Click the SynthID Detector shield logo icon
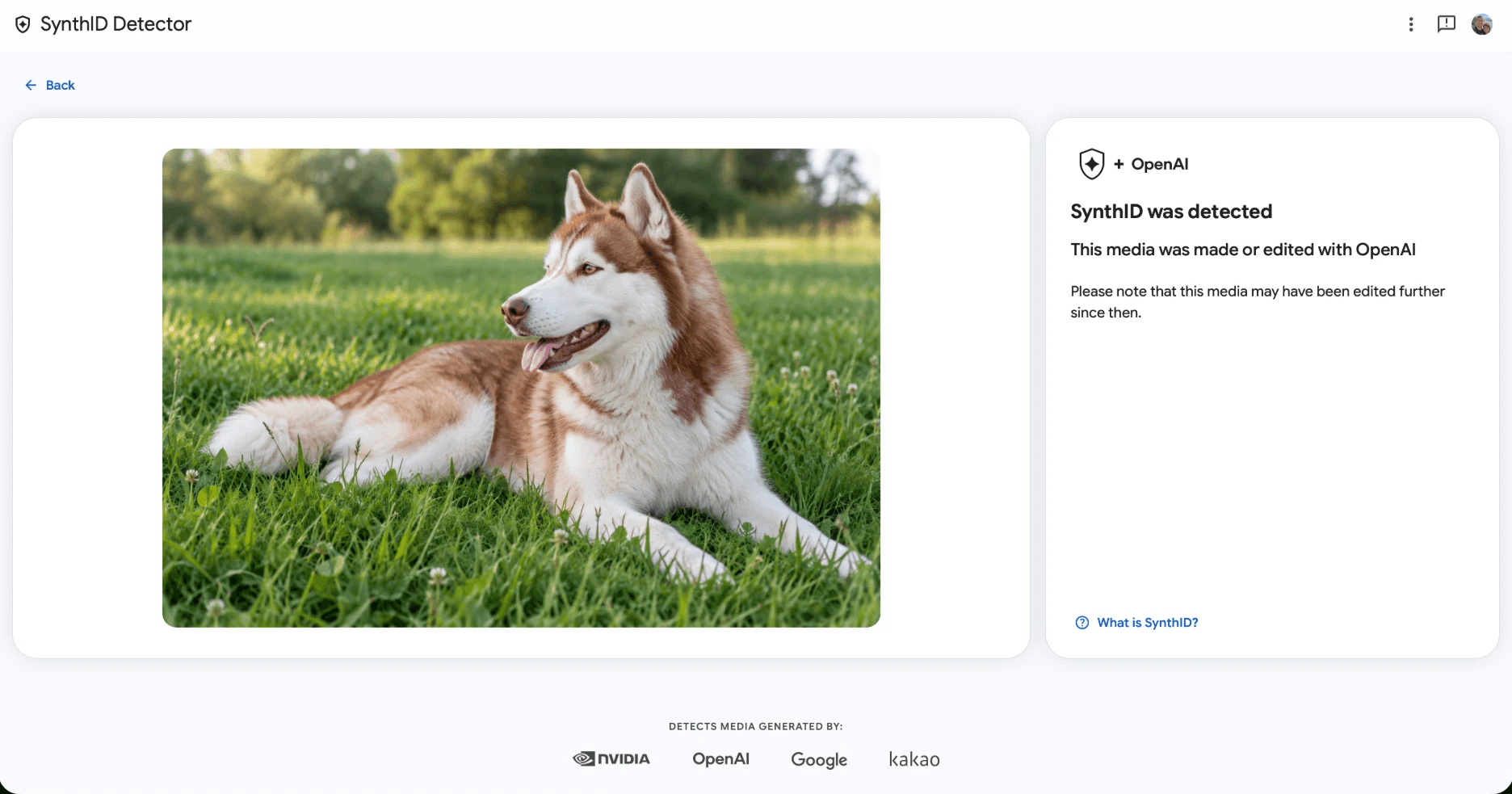Screen dimensions: 1512x794 pos(23,24)
